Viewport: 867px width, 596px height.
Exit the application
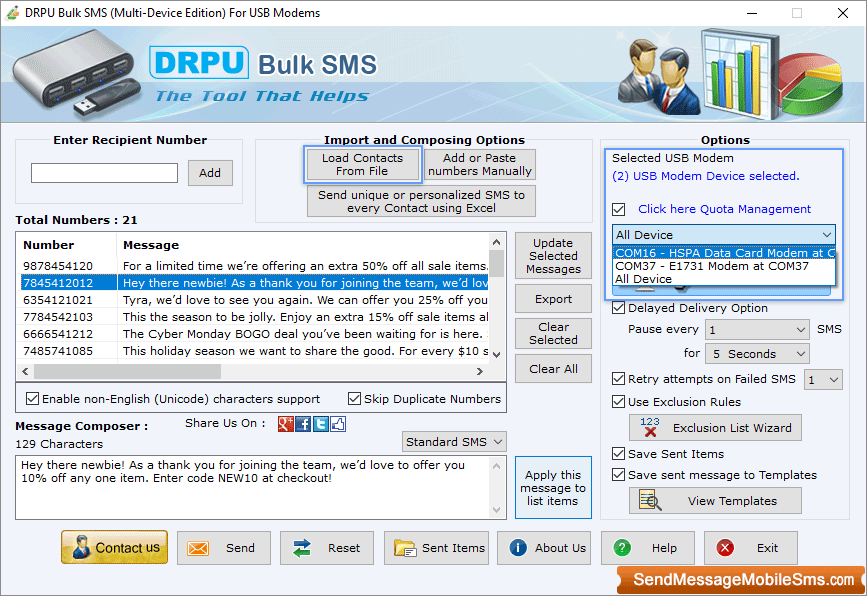click(750, 548)
